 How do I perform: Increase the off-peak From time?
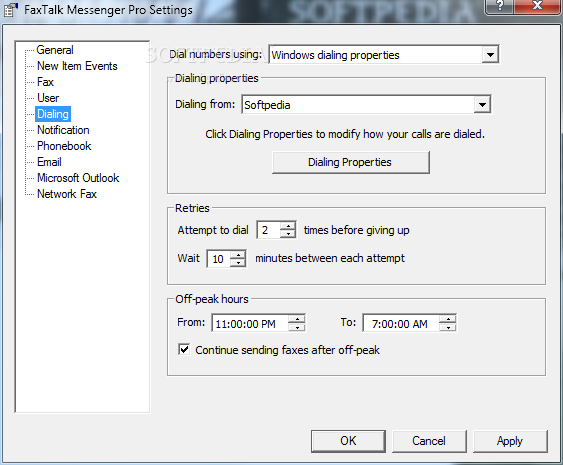point(297,319)
